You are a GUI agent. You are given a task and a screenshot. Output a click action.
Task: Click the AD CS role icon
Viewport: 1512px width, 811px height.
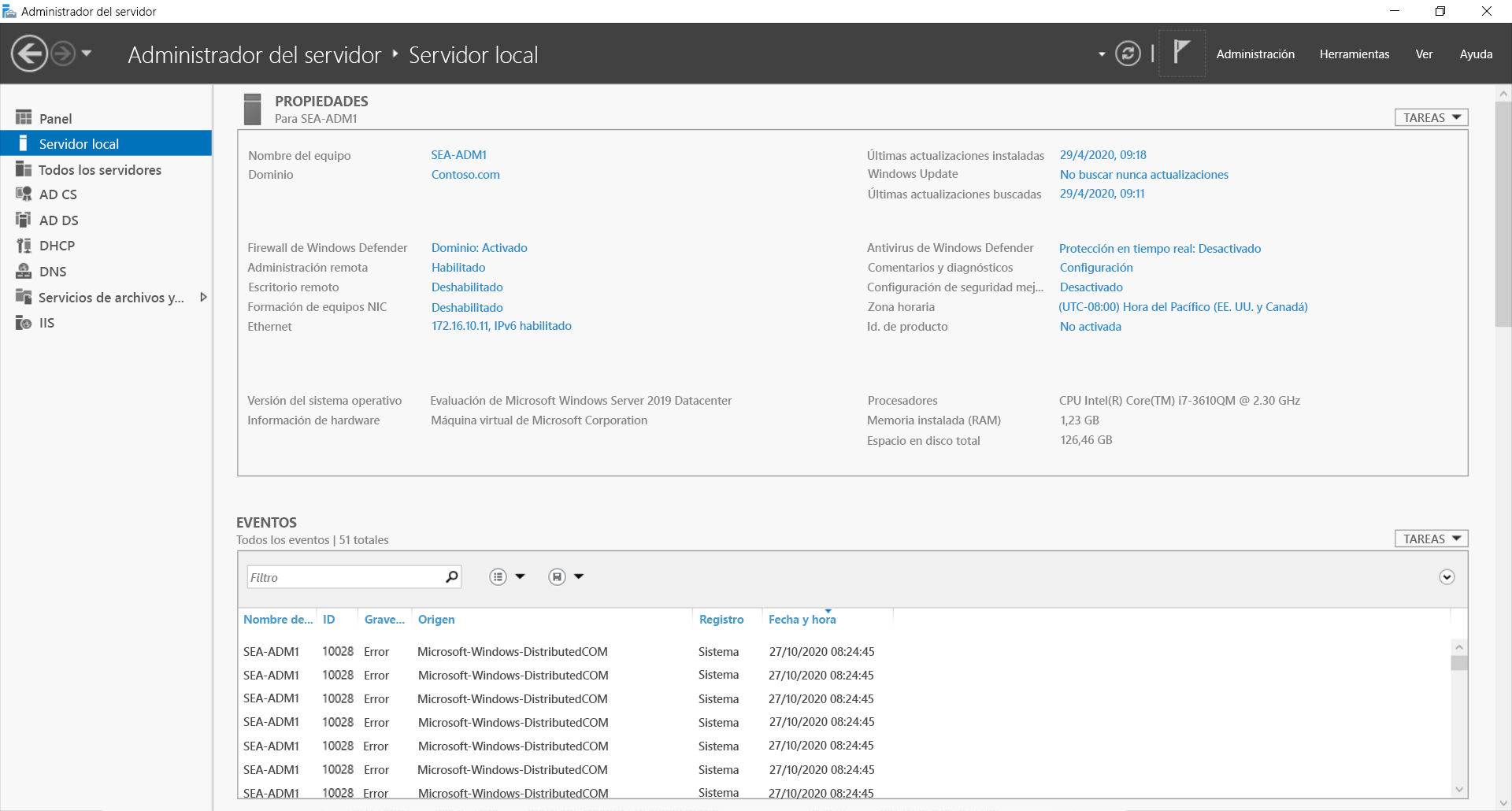[24, 194]
